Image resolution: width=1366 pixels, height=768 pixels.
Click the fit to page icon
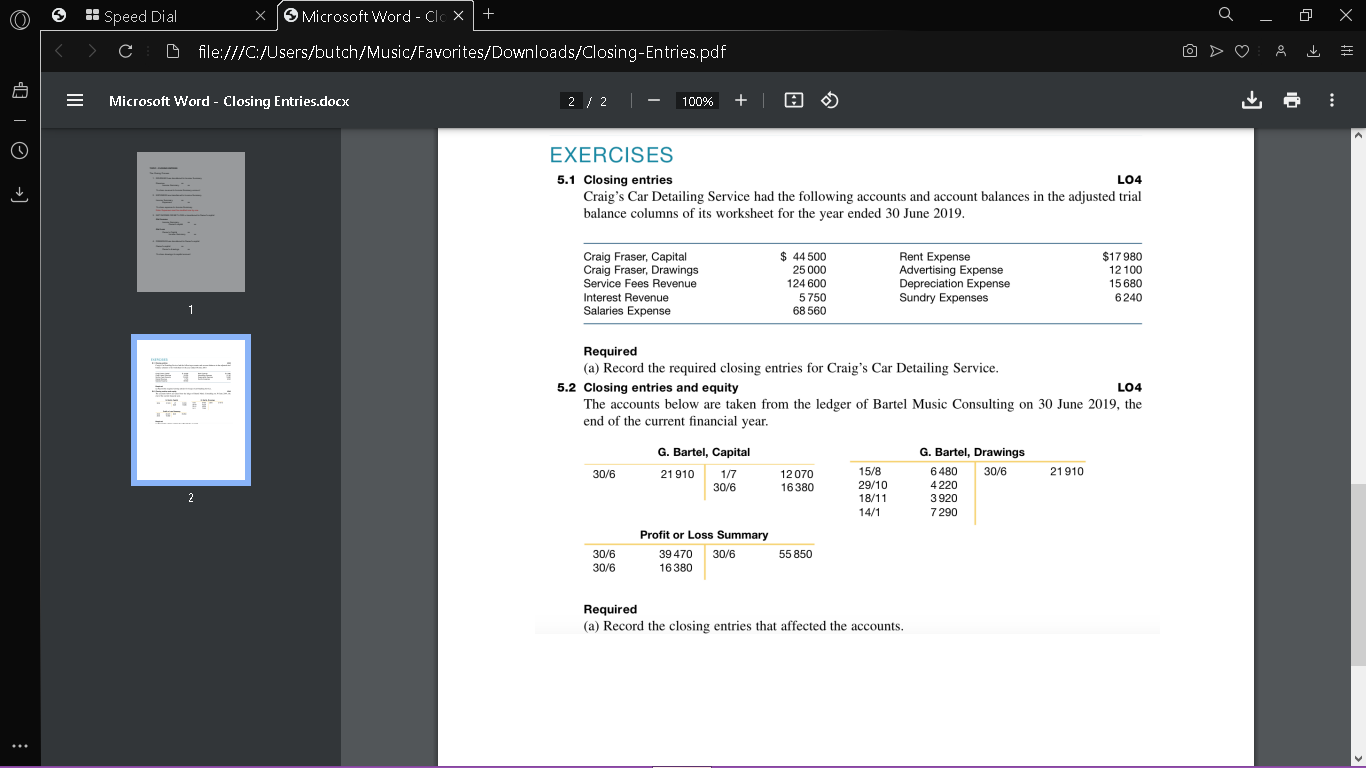pyautogui.click(x=793, y=101)
